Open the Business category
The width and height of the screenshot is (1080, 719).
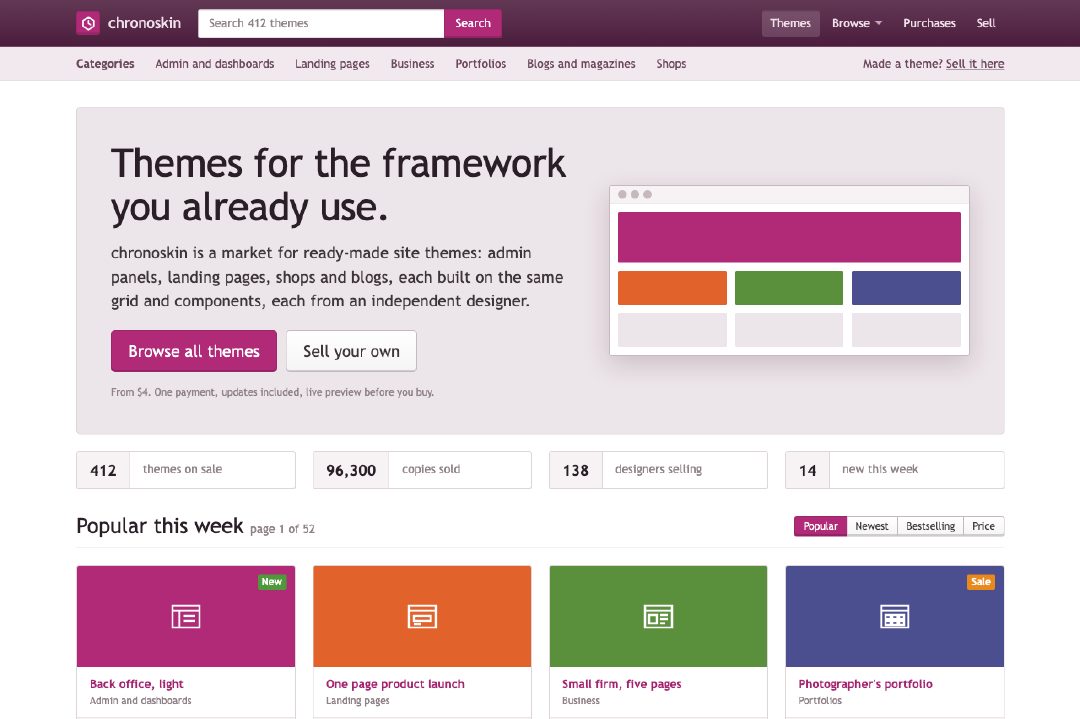413,64
